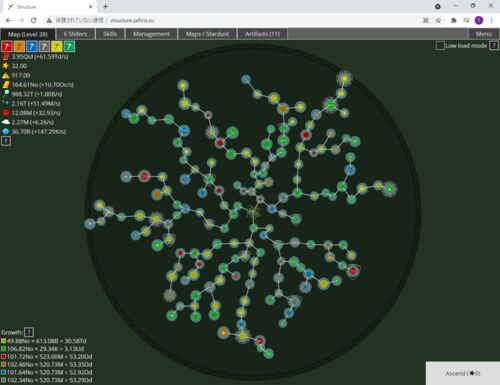This screenshot has width=500, height=385.
Task: Select the red pickaxe tool
Action: coord(7,47)
